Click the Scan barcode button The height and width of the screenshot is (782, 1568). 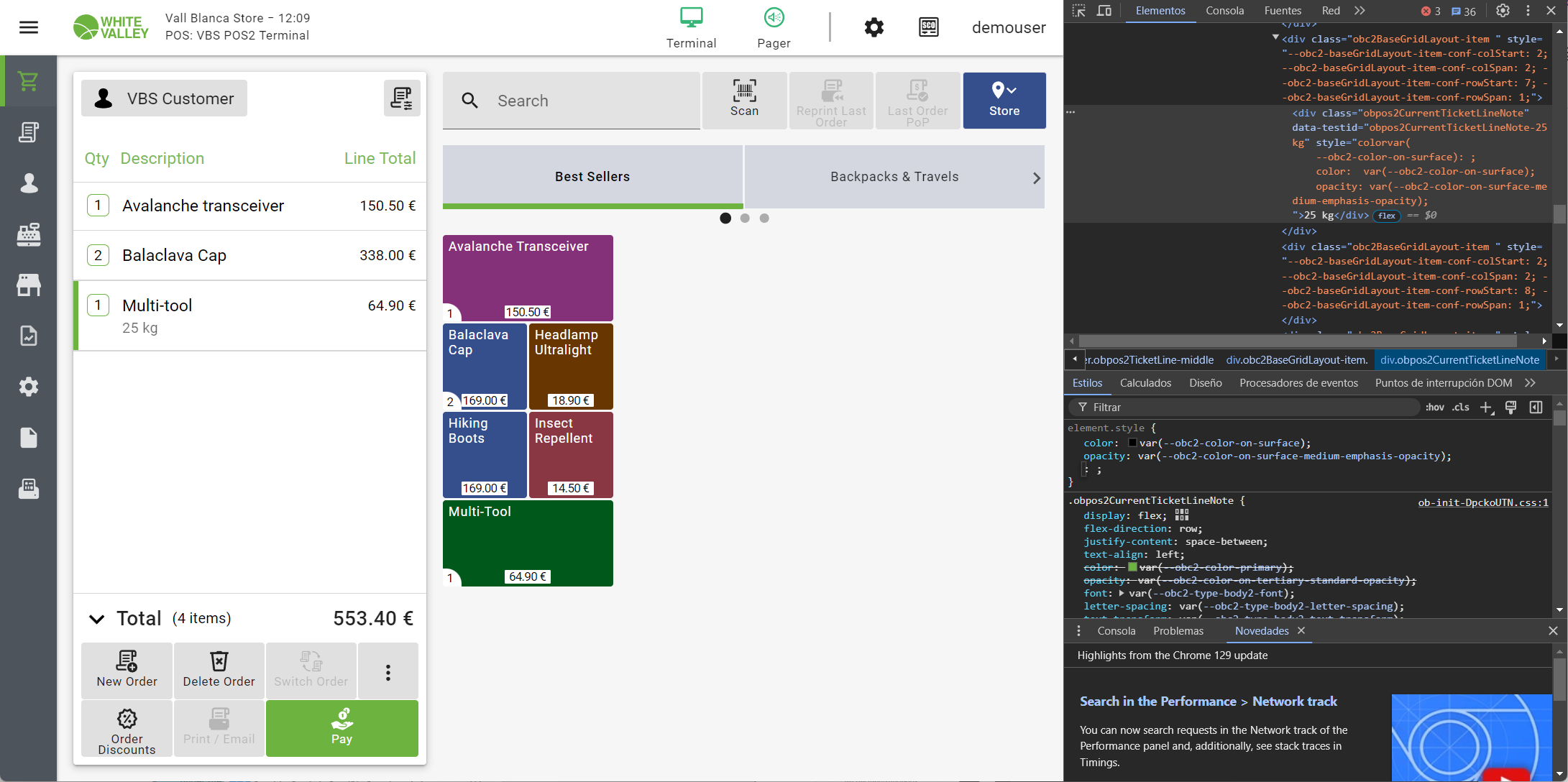coord(744,100)
